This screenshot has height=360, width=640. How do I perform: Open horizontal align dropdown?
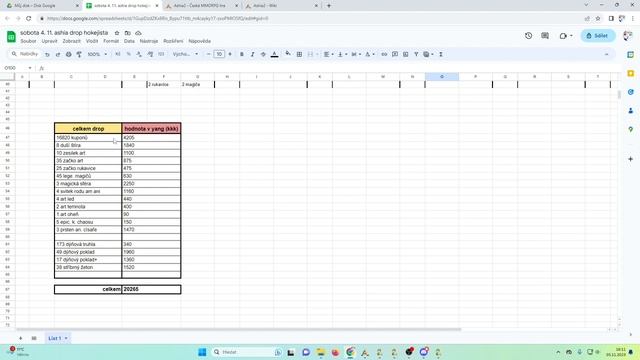(328, 54)
